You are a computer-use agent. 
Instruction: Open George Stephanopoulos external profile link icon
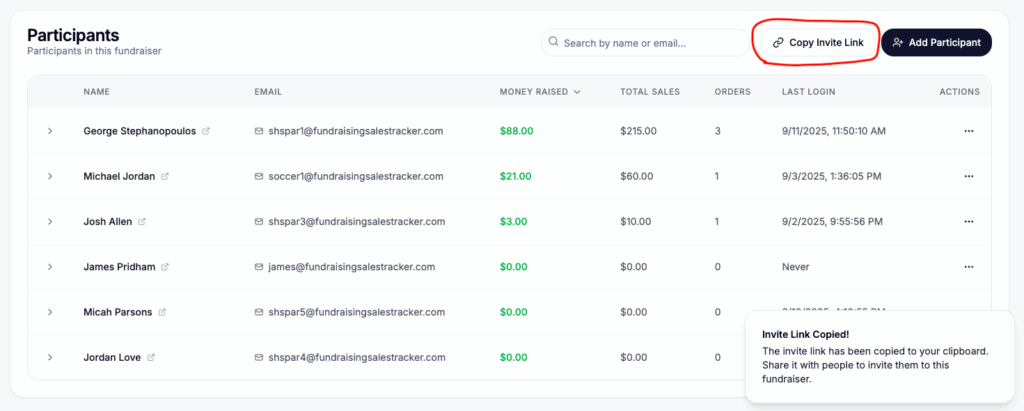click(206, 131)
